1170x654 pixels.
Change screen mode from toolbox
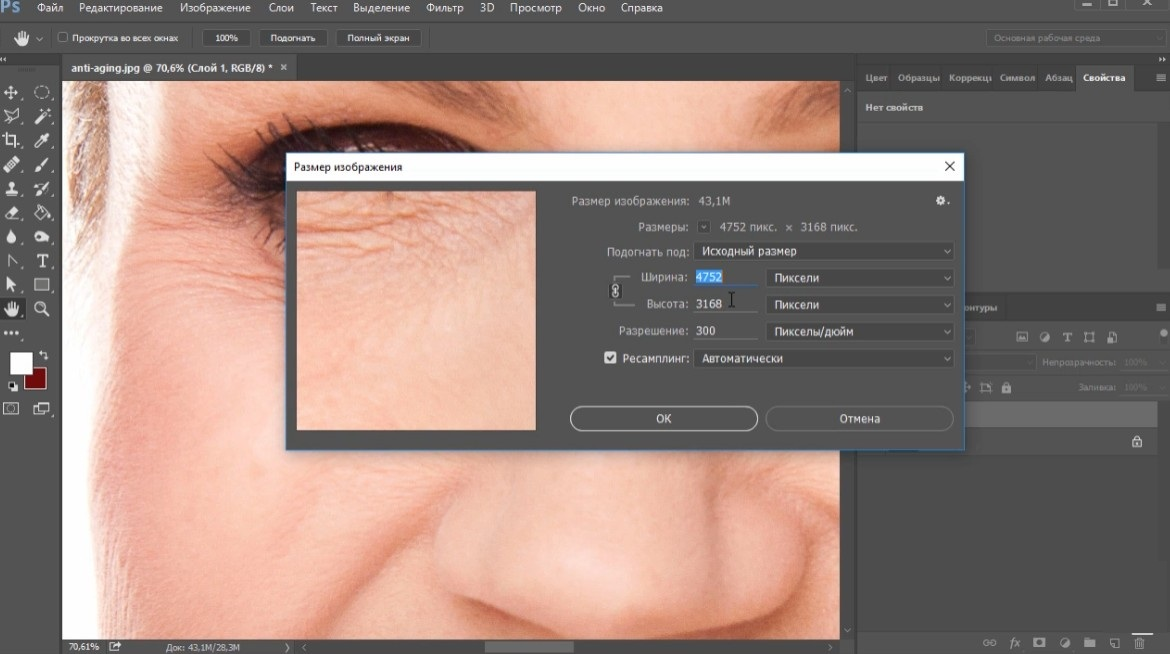(42, 408)
